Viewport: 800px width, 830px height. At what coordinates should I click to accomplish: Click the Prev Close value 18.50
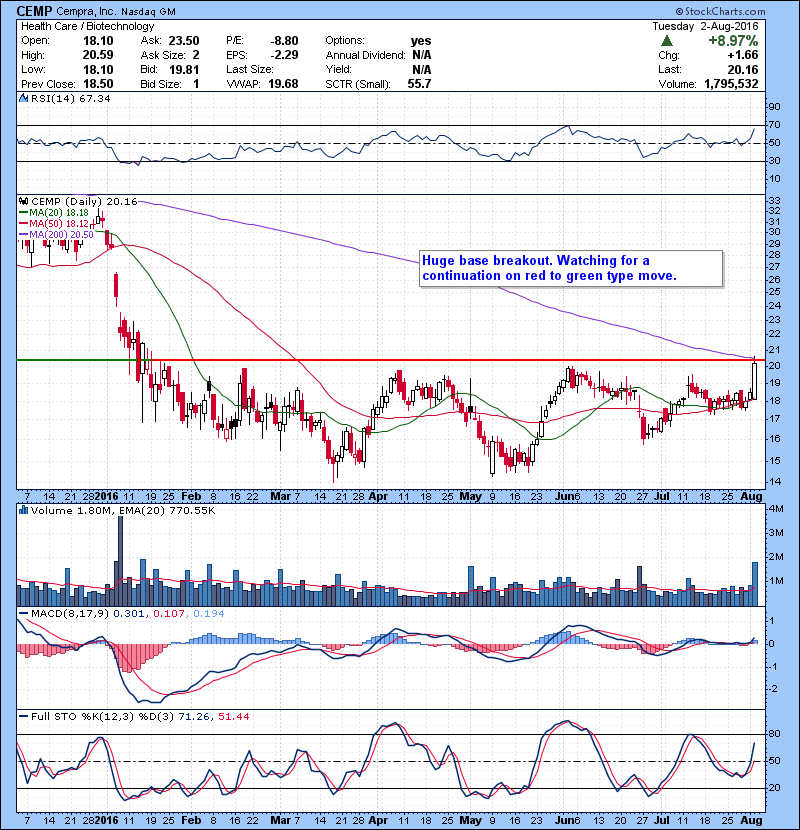pyautogui.click(x=98, y=84)
